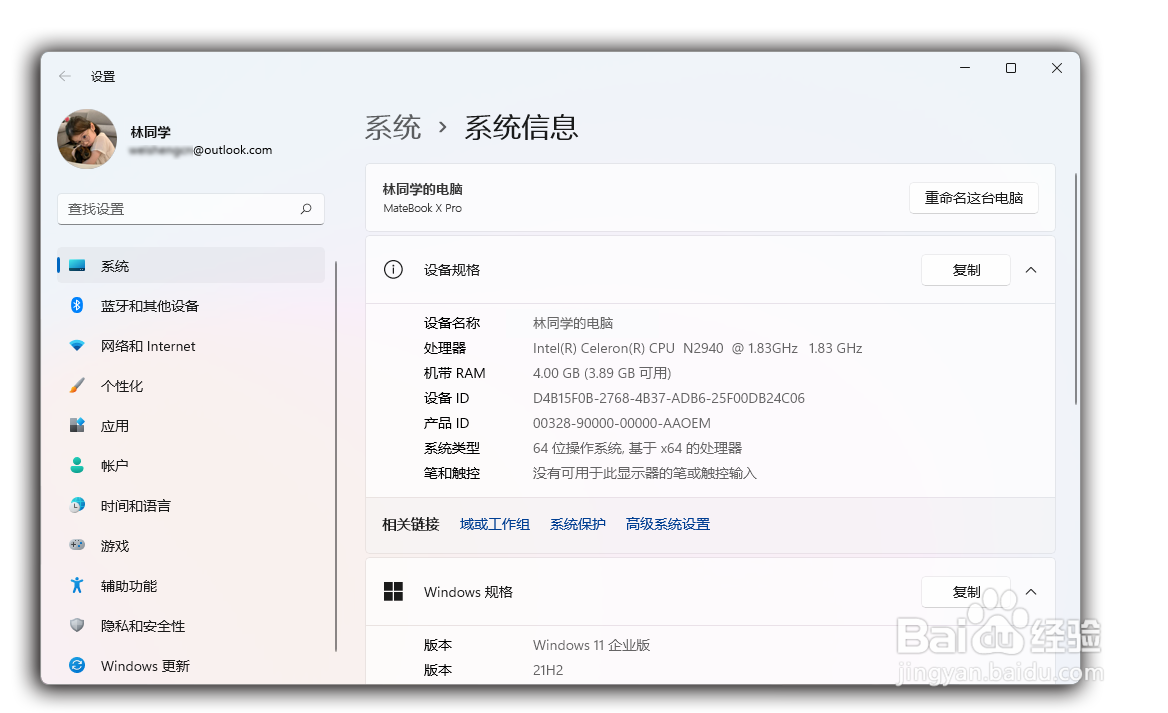Click the 帐户 person icon
This screenshot has width=1168, height=713.
(x=77, y=466)
